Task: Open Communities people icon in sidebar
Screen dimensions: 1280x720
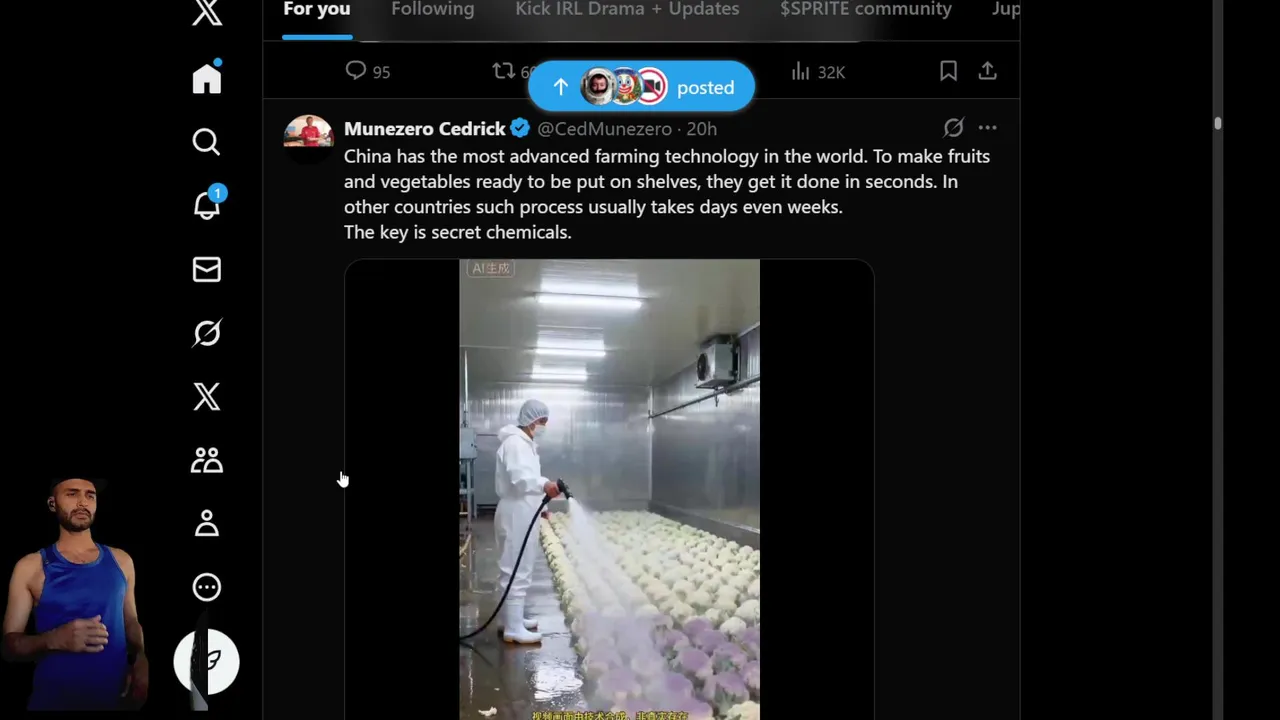Action: point(207,460)
